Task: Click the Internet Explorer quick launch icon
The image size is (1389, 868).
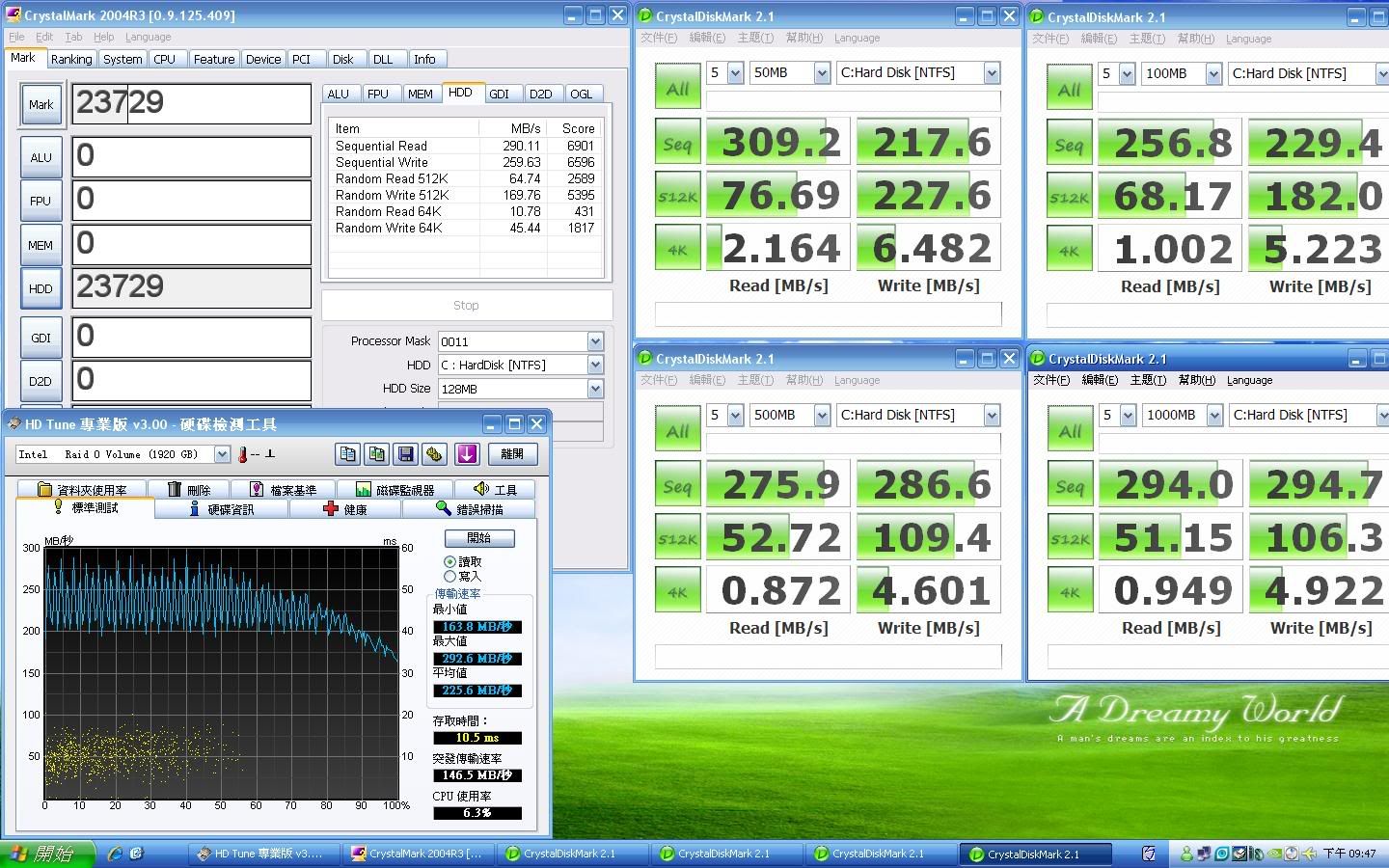Action: point(116,854)
